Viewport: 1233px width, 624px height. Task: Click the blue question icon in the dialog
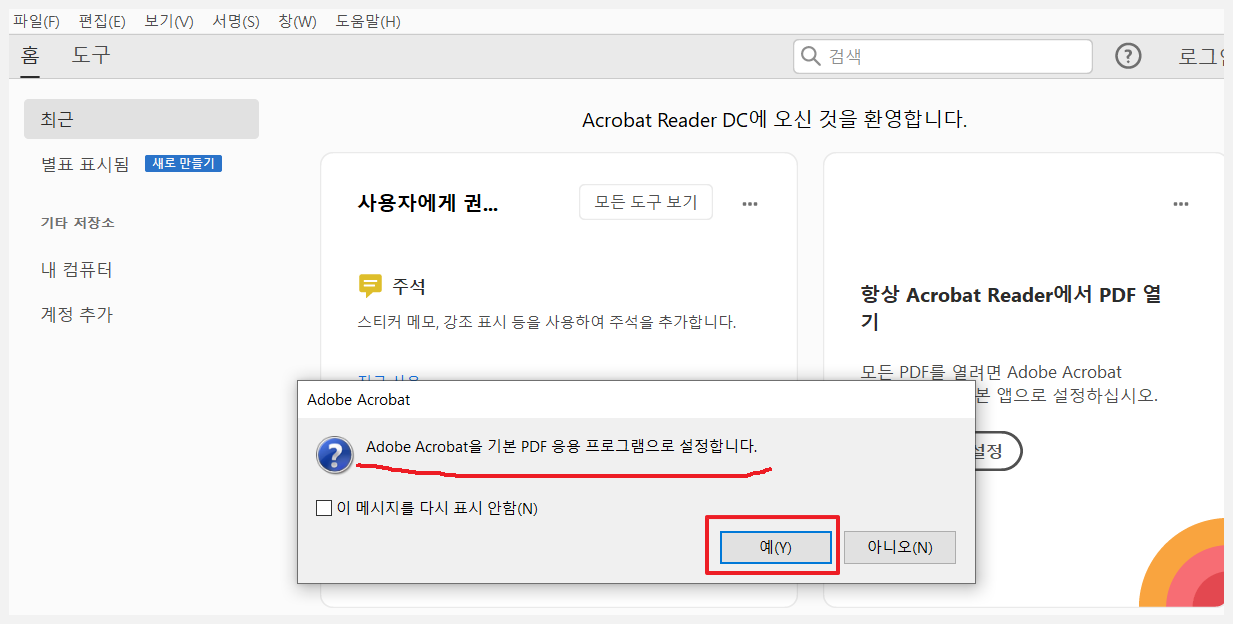coord(334,455)
